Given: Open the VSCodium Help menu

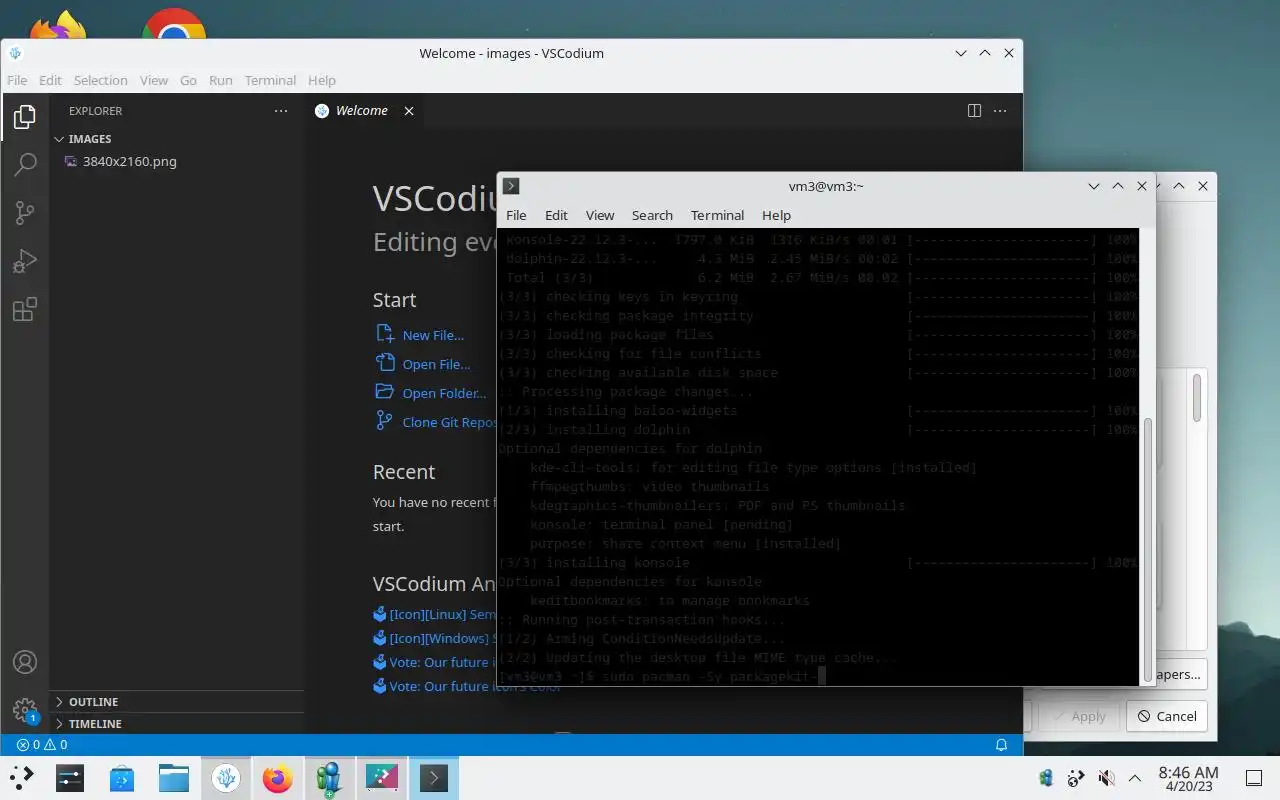Looking at the screenshot, I should click(x=321, y=80).
